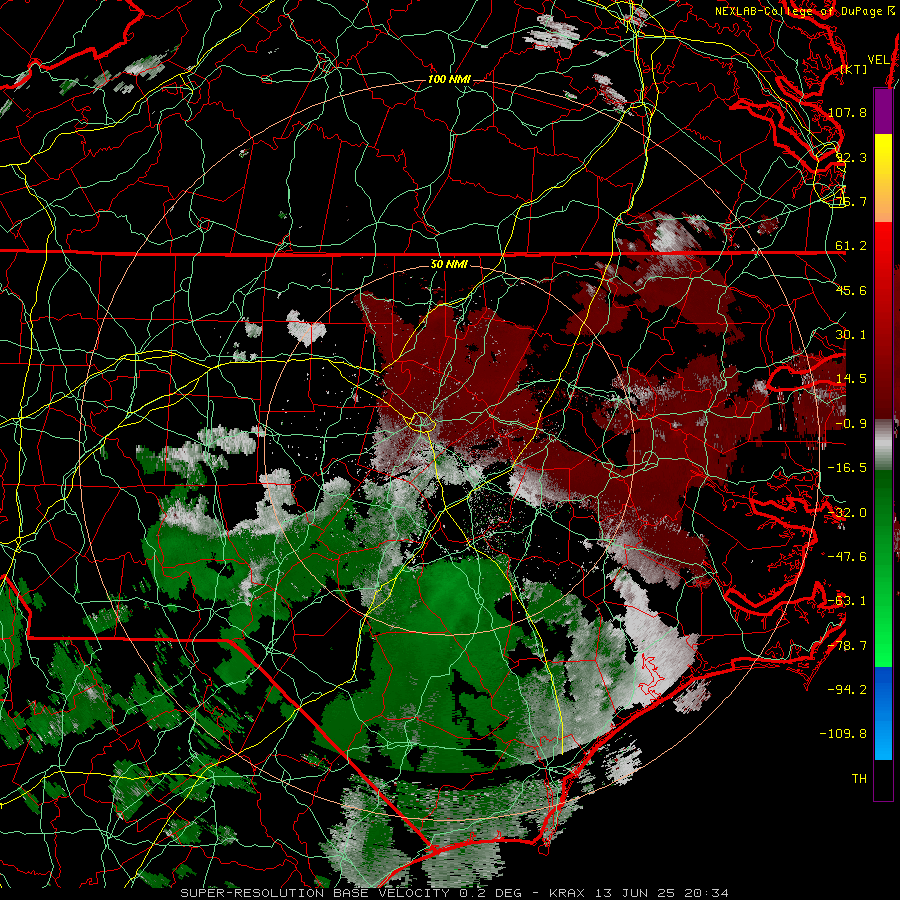This screenshot has width=900, height=900.
Task: Click the VEL legend title
Action: (x=878, y=60)
